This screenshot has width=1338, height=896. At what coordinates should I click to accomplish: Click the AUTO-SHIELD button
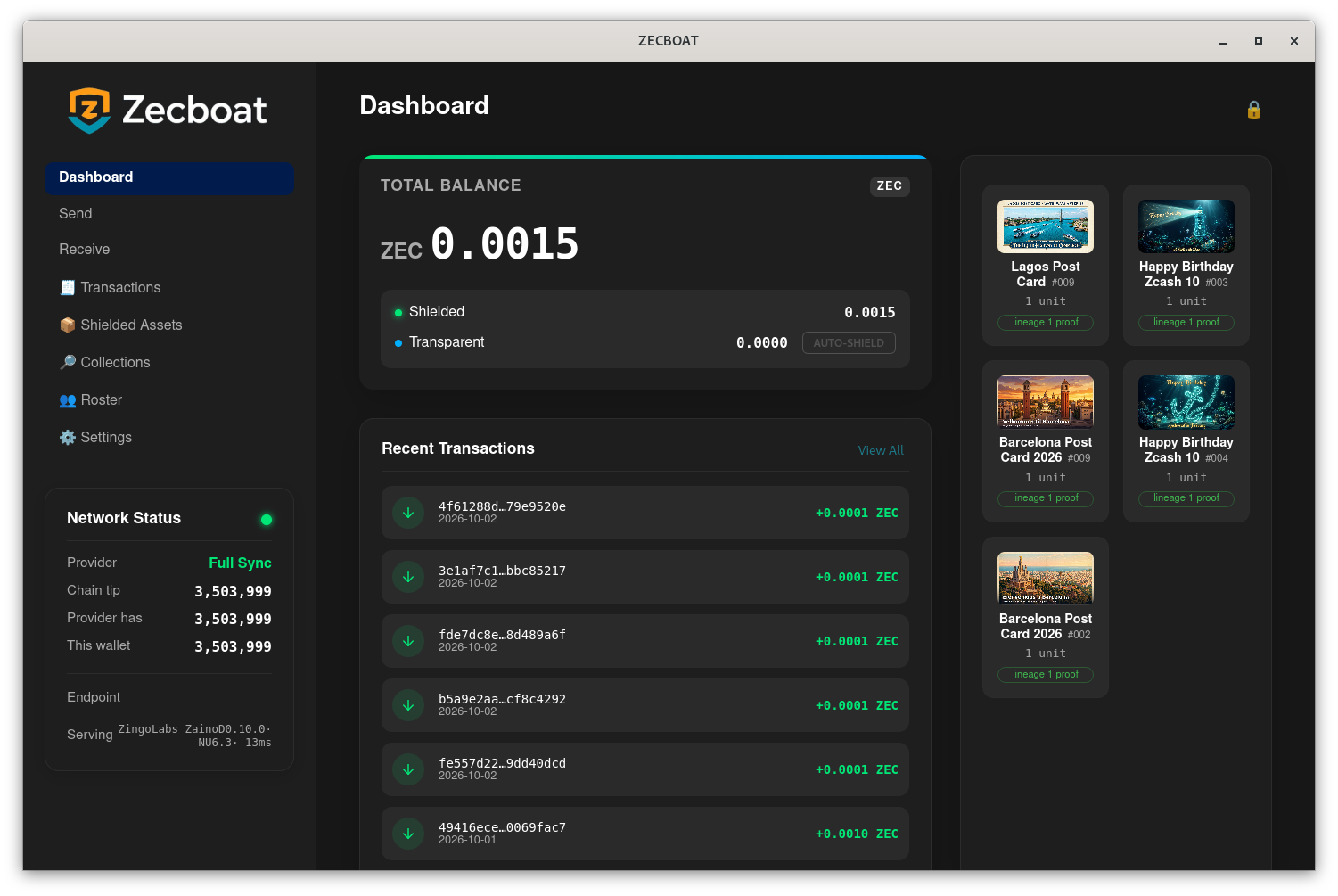(849, 342)
